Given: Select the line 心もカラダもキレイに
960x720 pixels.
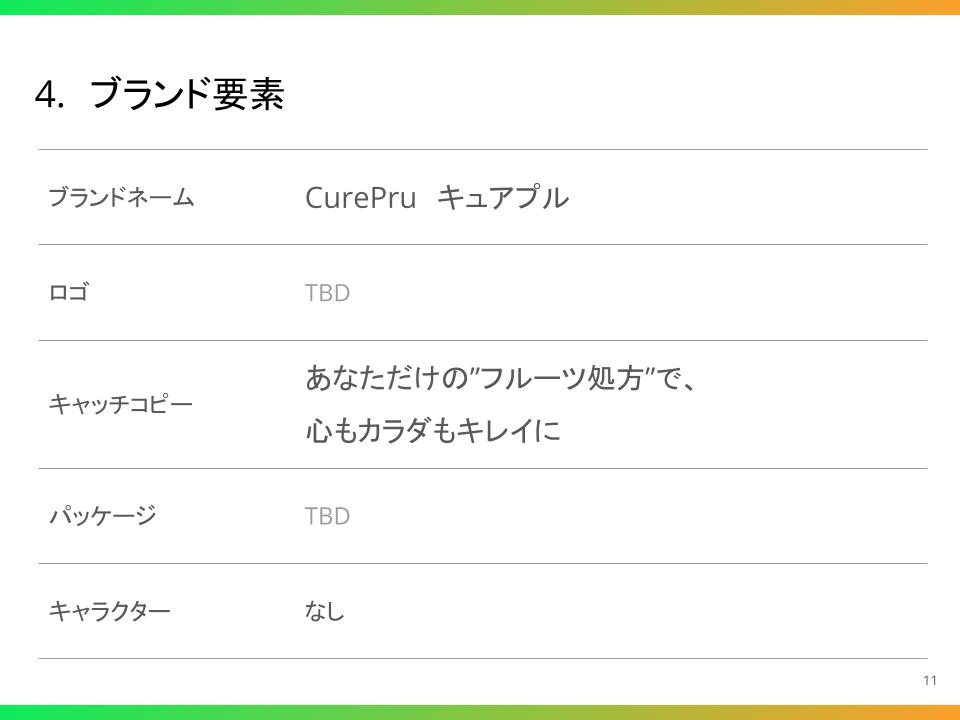Looking at the screenshot, I should (x=432, y=431).
